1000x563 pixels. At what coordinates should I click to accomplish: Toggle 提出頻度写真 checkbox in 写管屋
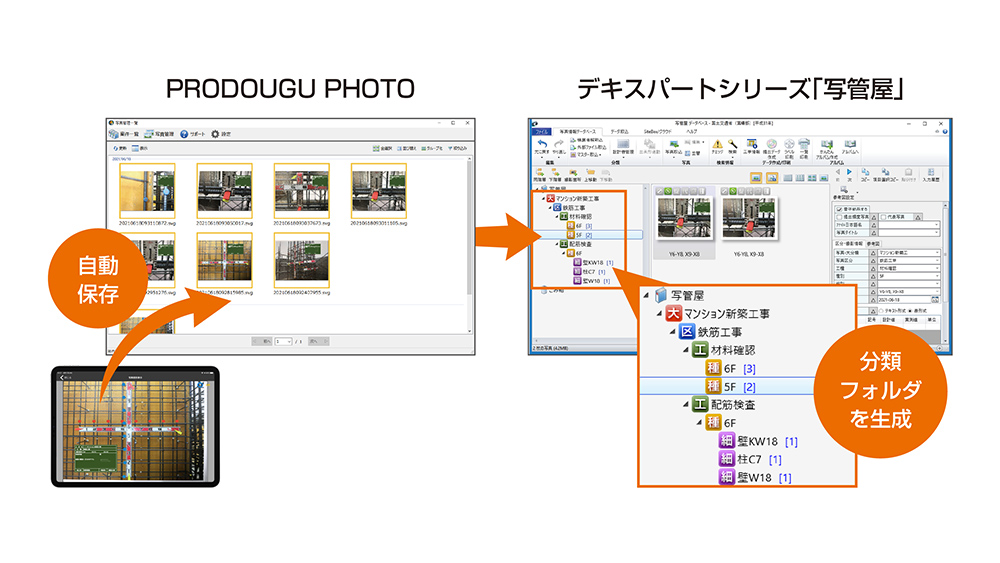pyautogui.click(x=839, y=217)
